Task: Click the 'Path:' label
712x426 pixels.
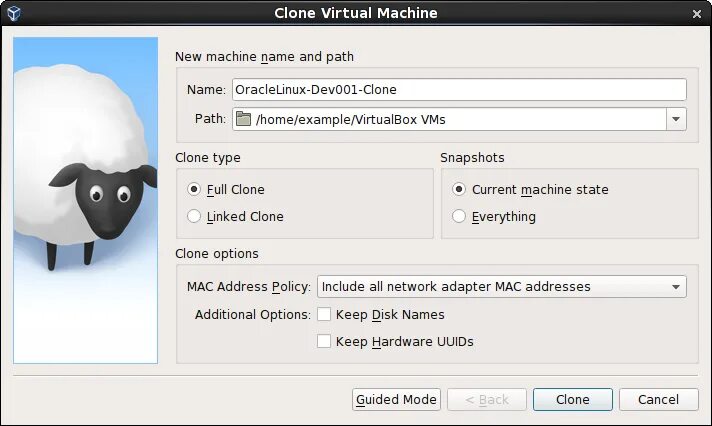Action: tap(210, 119)
